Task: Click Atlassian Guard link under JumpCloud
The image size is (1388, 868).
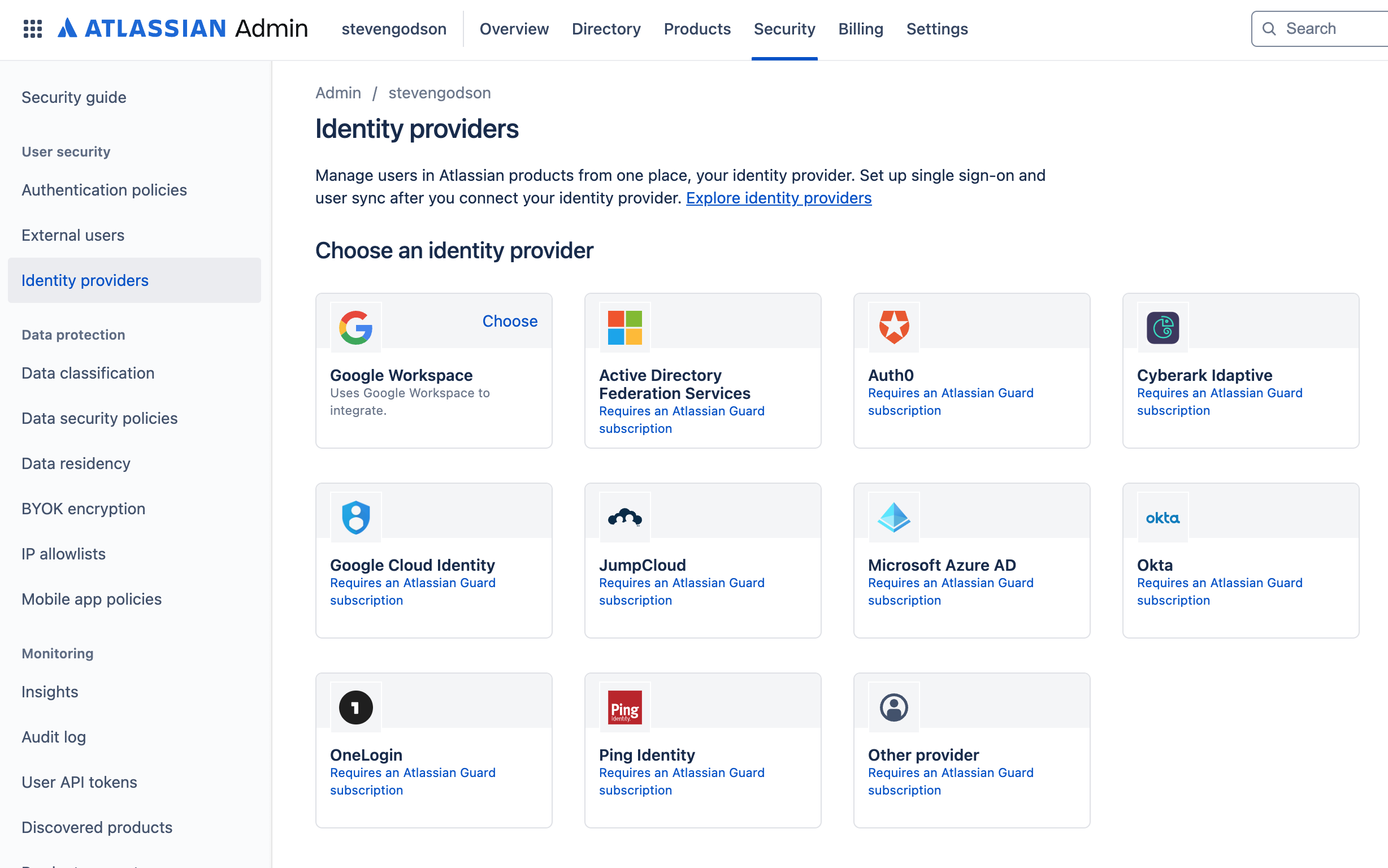Action: tap(682, 591)
